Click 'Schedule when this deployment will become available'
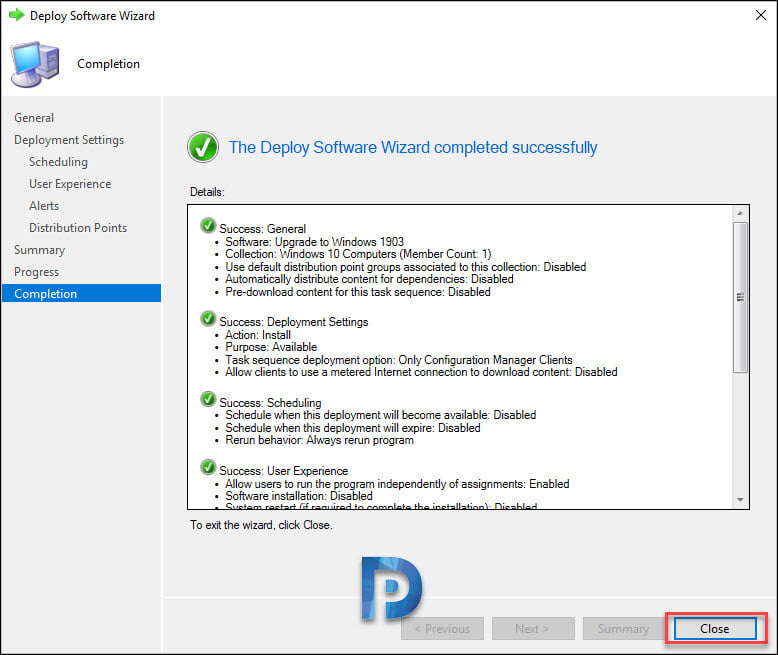This screenshot has width=778, height=655. pyautogui.click(x=381, y=415)
